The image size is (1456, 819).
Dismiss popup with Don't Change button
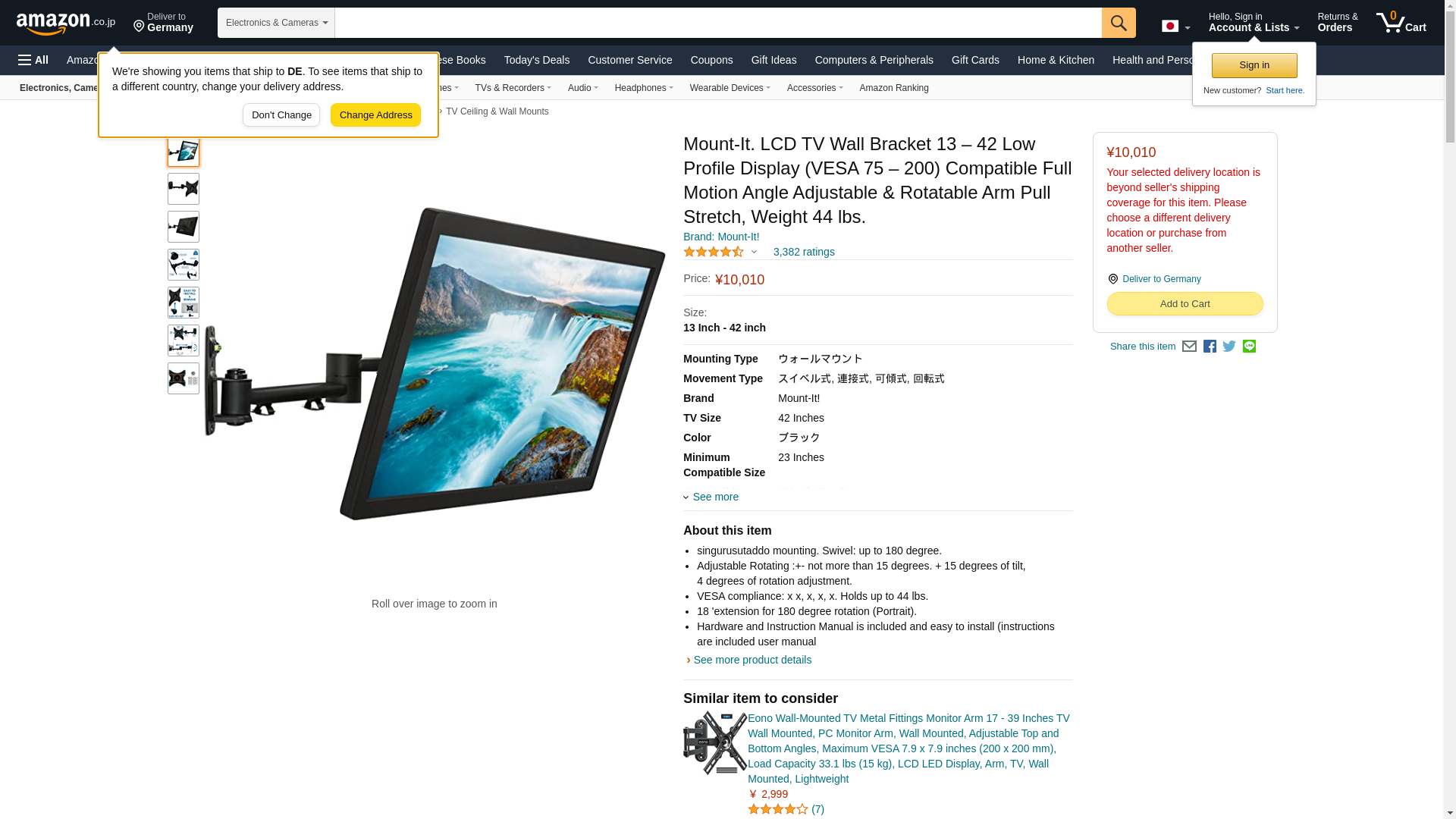(281, 115)
